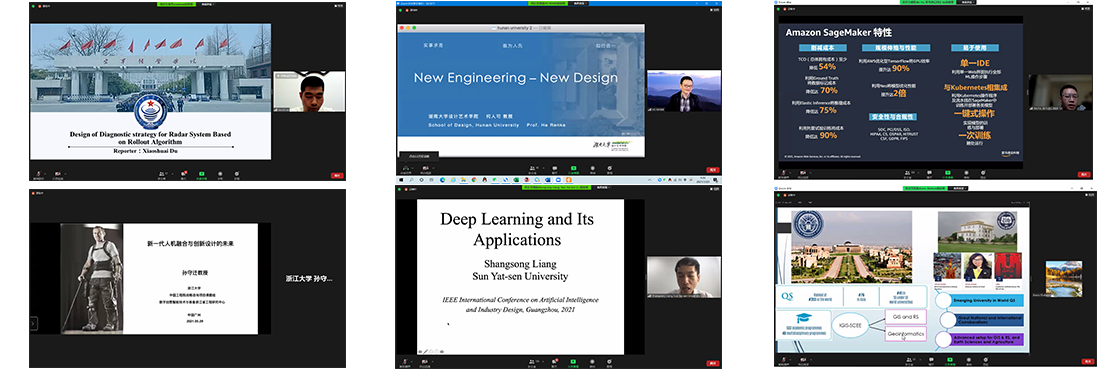Screen dimensions: 1120x369
Task: Toggle microphone mute in the Deep Learning window
Action: 404,362
